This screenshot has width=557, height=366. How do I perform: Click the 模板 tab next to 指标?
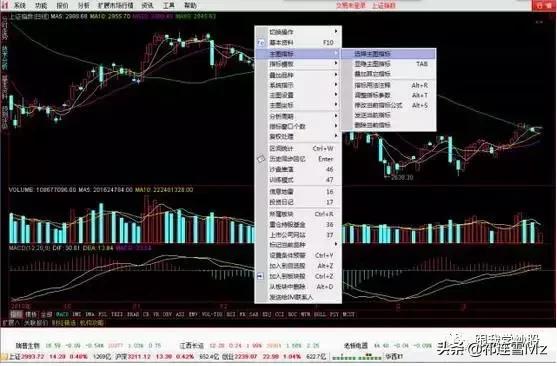(x=31, y=314)
